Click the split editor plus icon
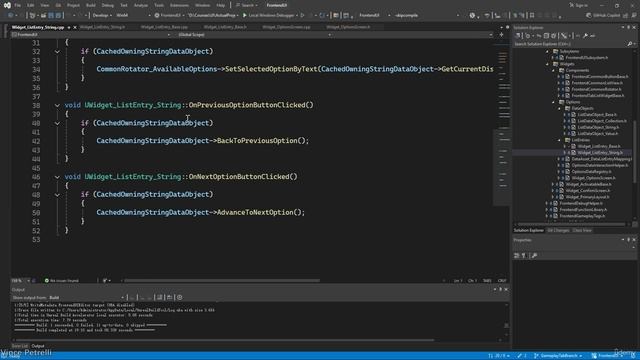The height and width of the screenshot is (360, 640). pos(502,35)
